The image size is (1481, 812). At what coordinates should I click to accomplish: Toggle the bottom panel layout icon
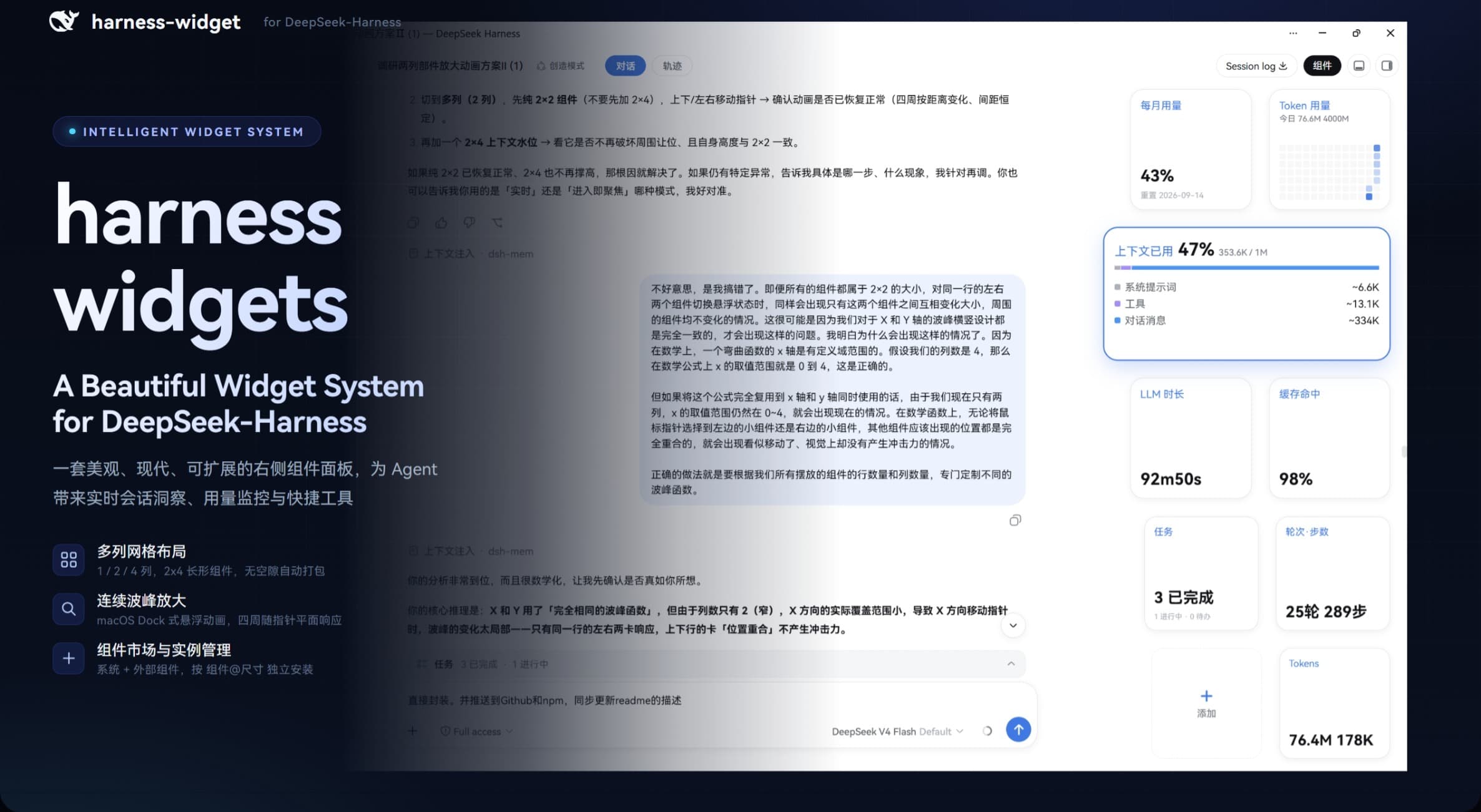pyautogui.click(x=1359, y=66)
